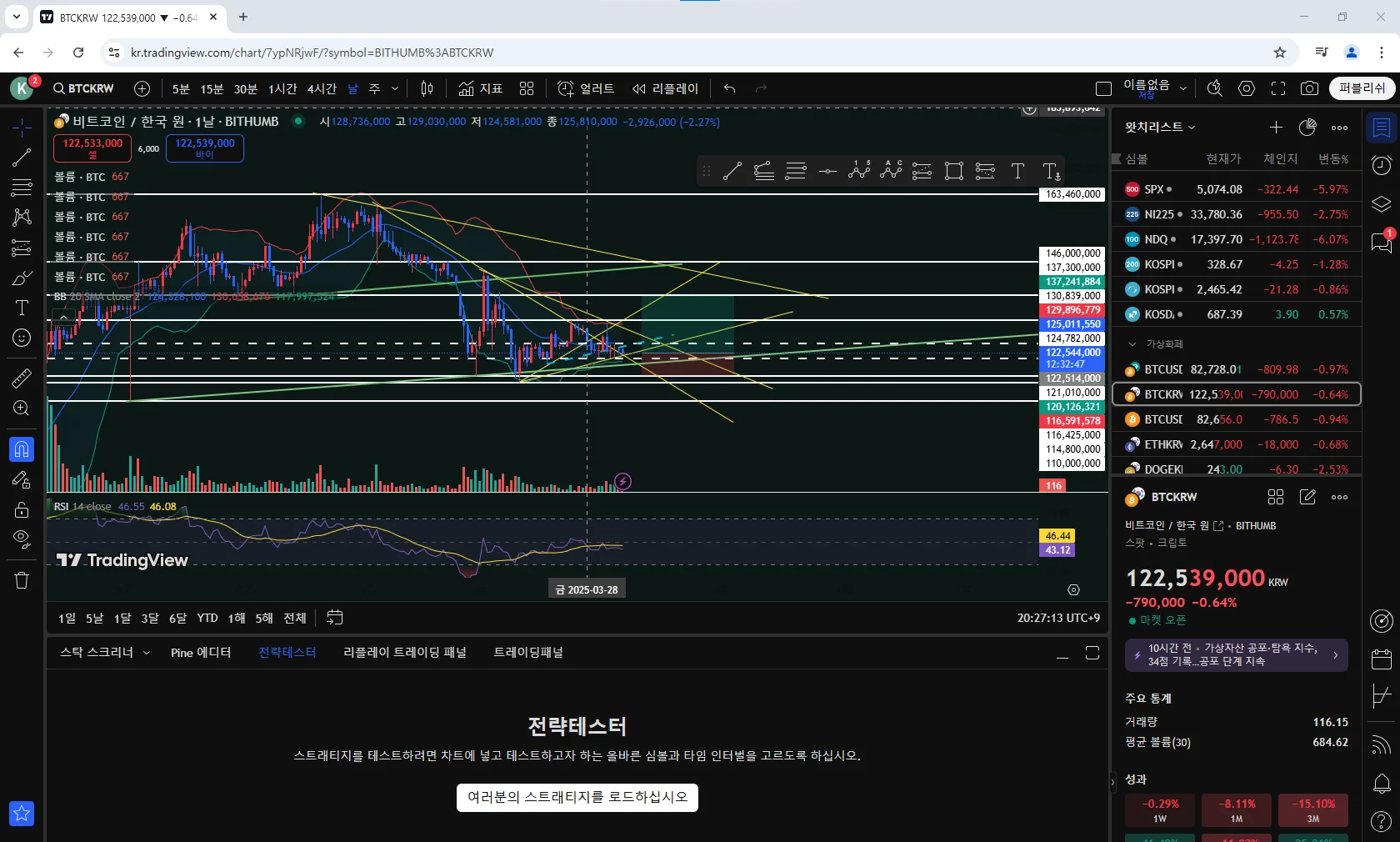Expand the time interval dropdown chevron
Viewport: 1400px width, 842px height.
pos(395,88)
